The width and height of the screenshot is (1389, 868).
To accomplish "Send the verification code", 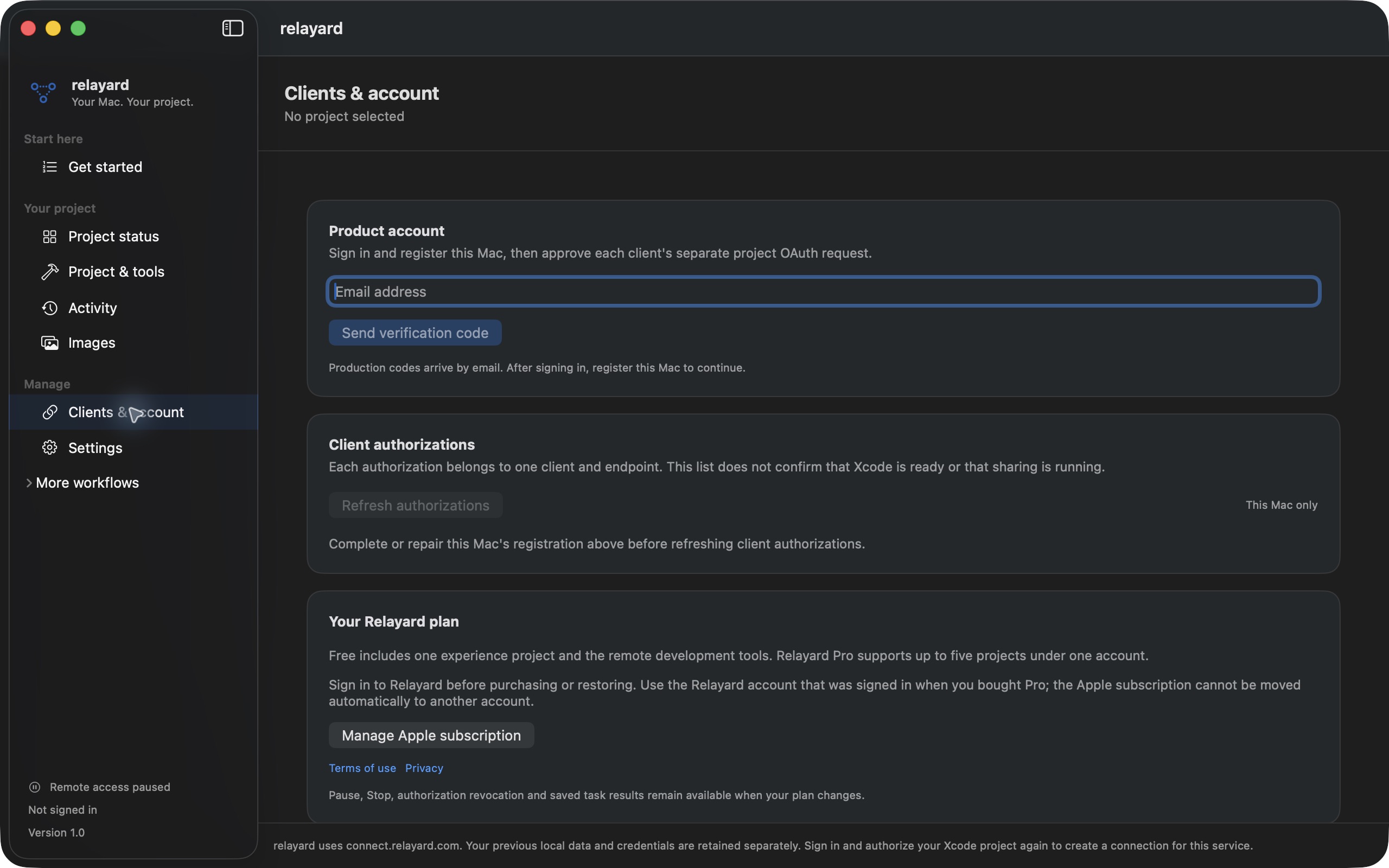I will click(x=415, y=333).
